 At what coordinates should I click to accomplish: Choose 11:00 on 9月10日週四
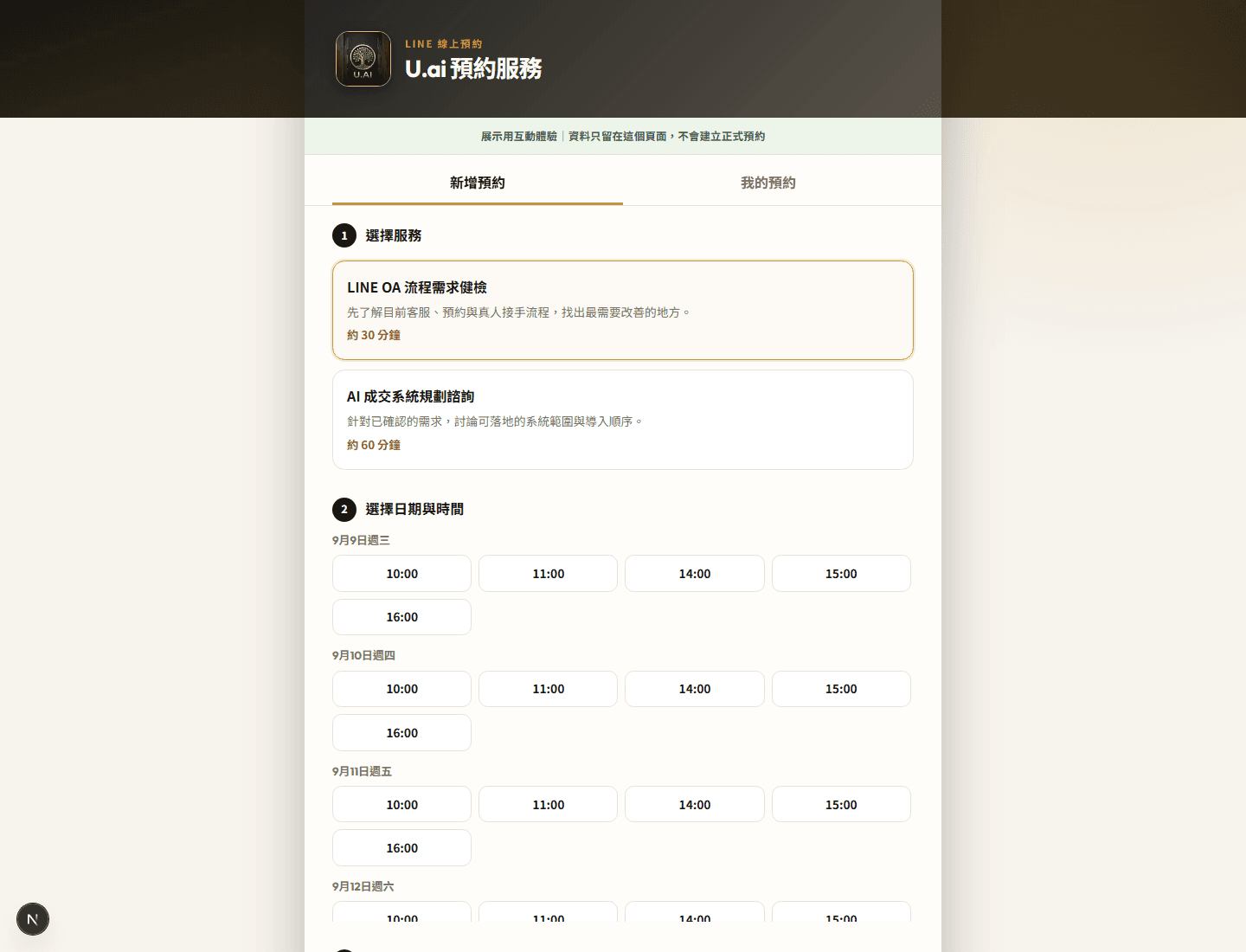point(549,689)
